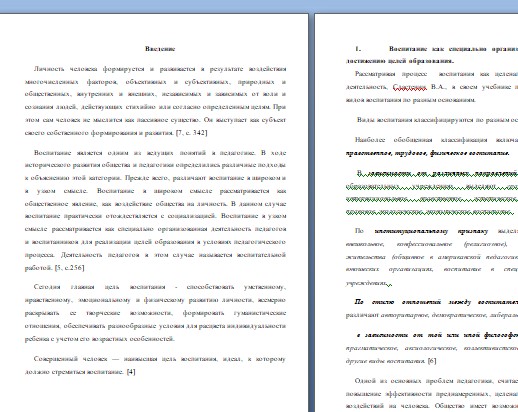Click the red-underlined surname before 'В.А.'

[410, 87]
